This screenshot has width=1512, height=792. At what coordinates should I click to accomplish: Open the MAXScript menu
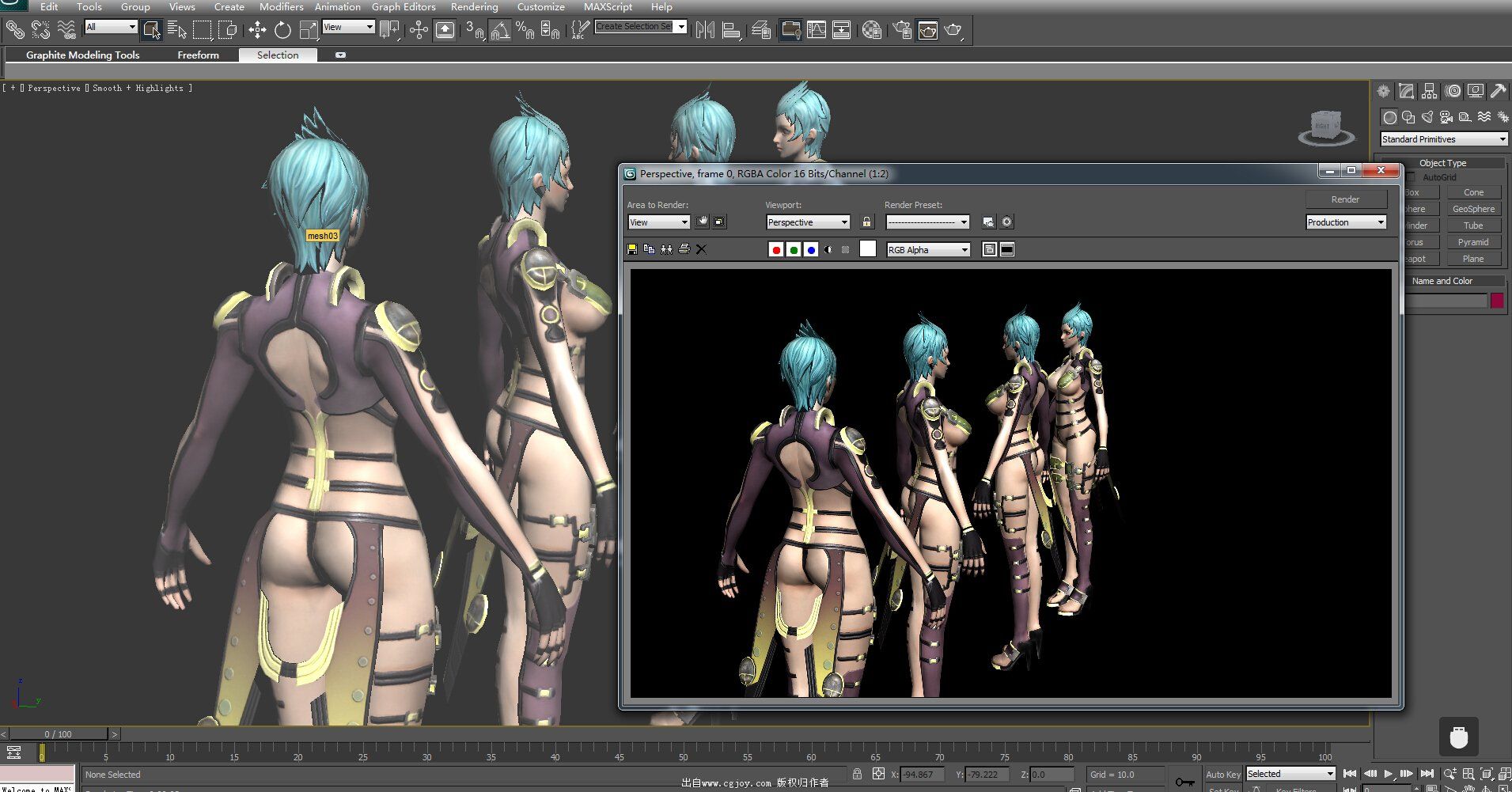point(608,6)
